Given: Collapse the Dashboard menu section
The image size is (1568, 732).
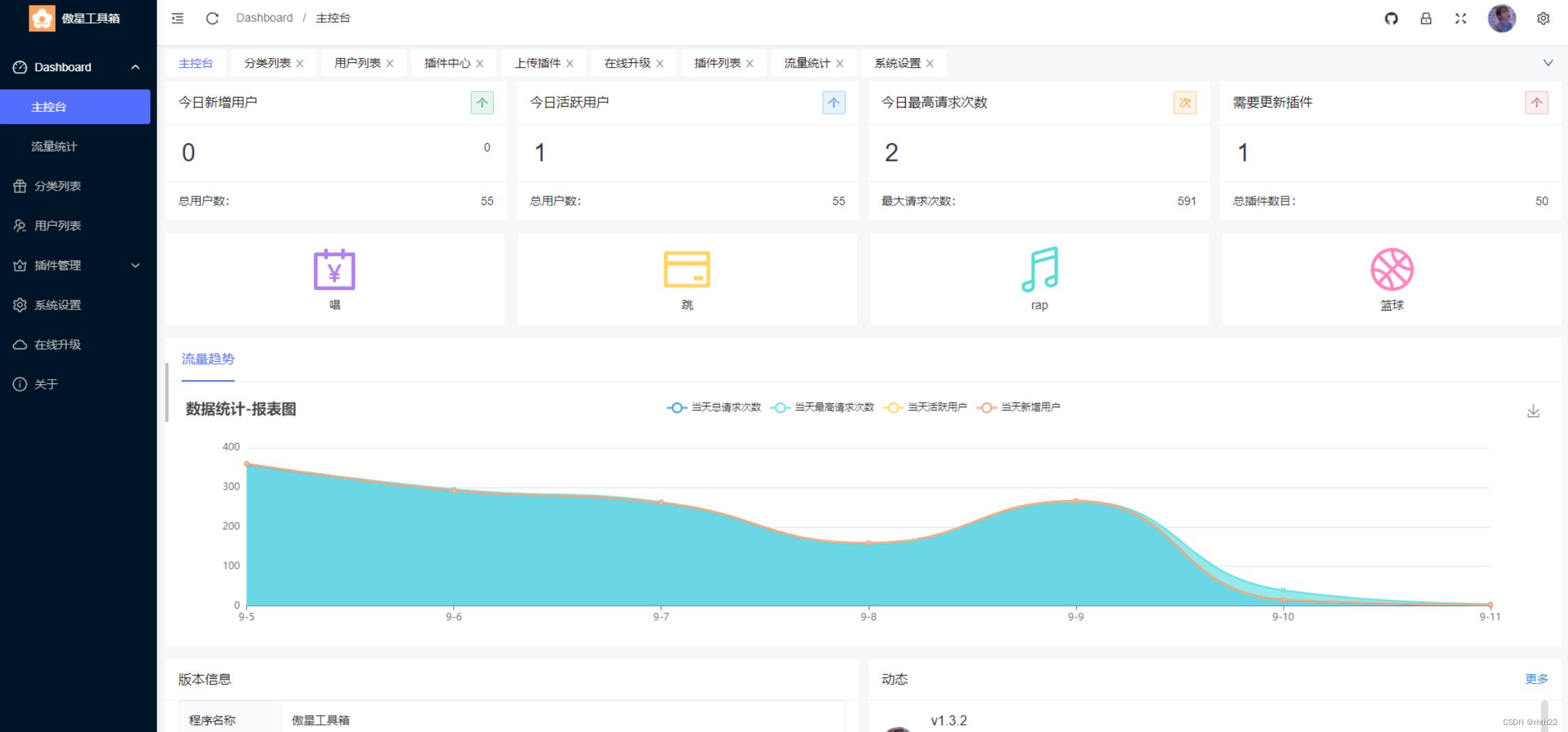Looking at the screenshot, I should (135, 67).
